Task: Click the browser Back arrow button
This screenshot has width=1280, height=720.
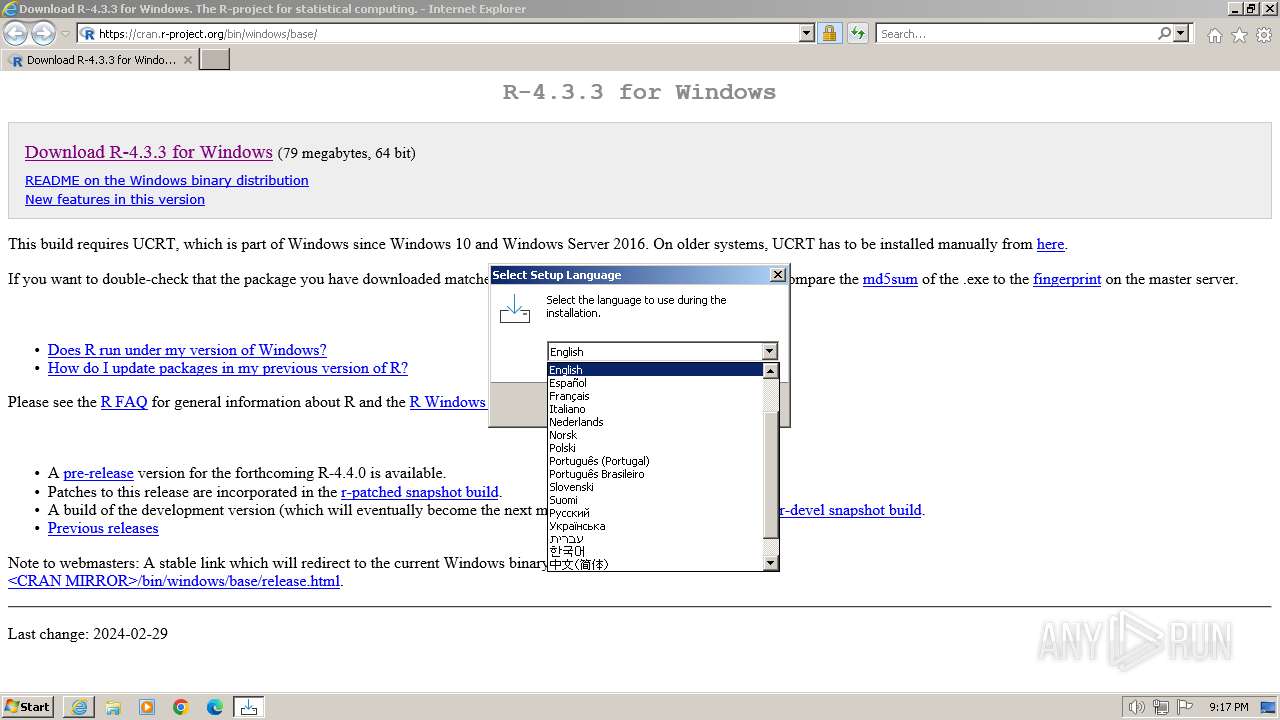Action: pos(16,34)
